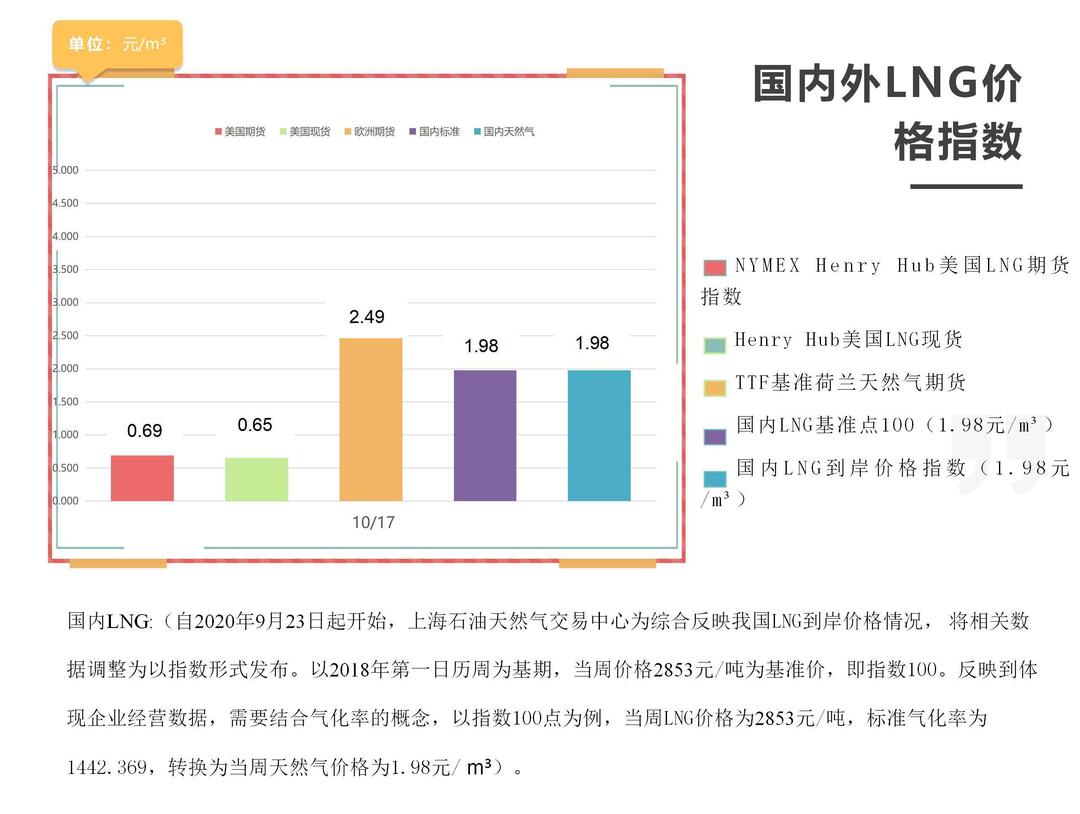Click the paragraph line starting 国内LNG:（自2020年9月23日
The height and width of the screenshot is (814, 1080).
548,621
